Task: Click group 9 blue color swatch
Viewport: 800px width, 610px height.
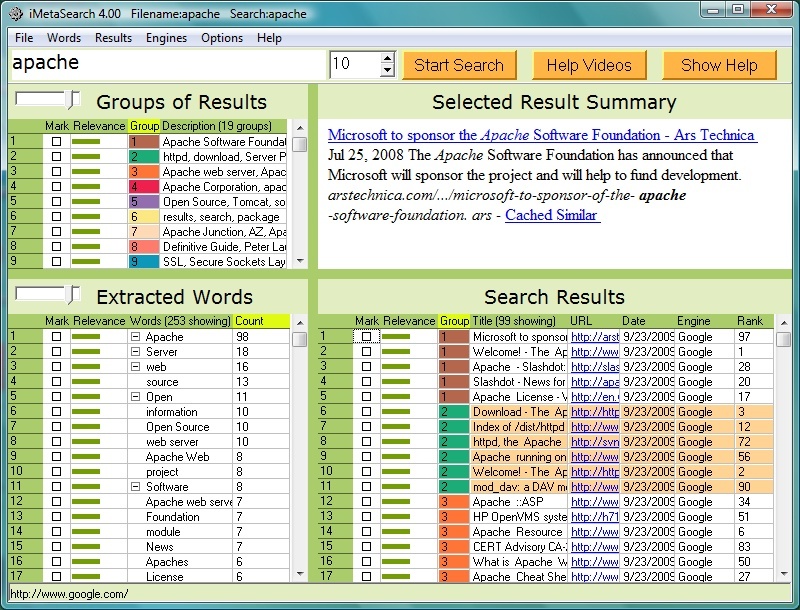Action: click(x=144, y=262)
